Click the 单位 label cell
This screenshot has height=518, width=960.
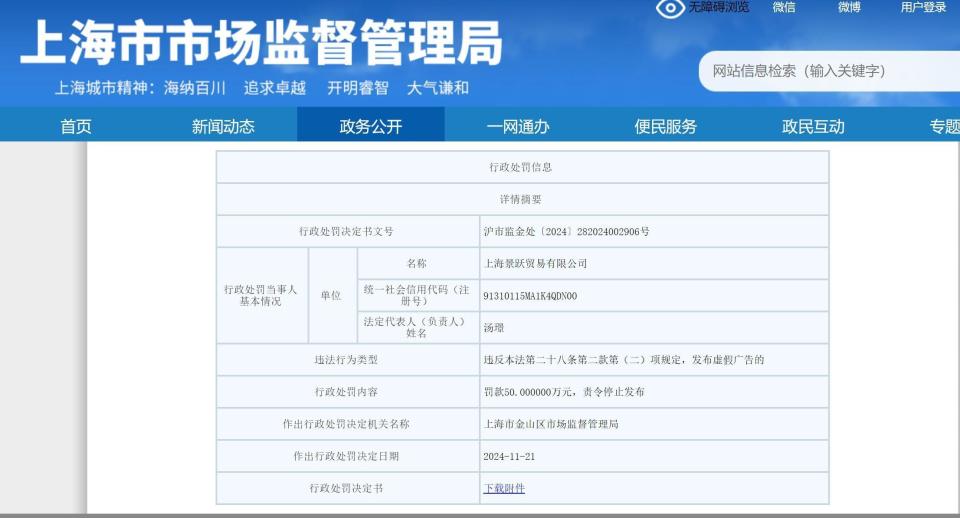[x=331, y=295]
